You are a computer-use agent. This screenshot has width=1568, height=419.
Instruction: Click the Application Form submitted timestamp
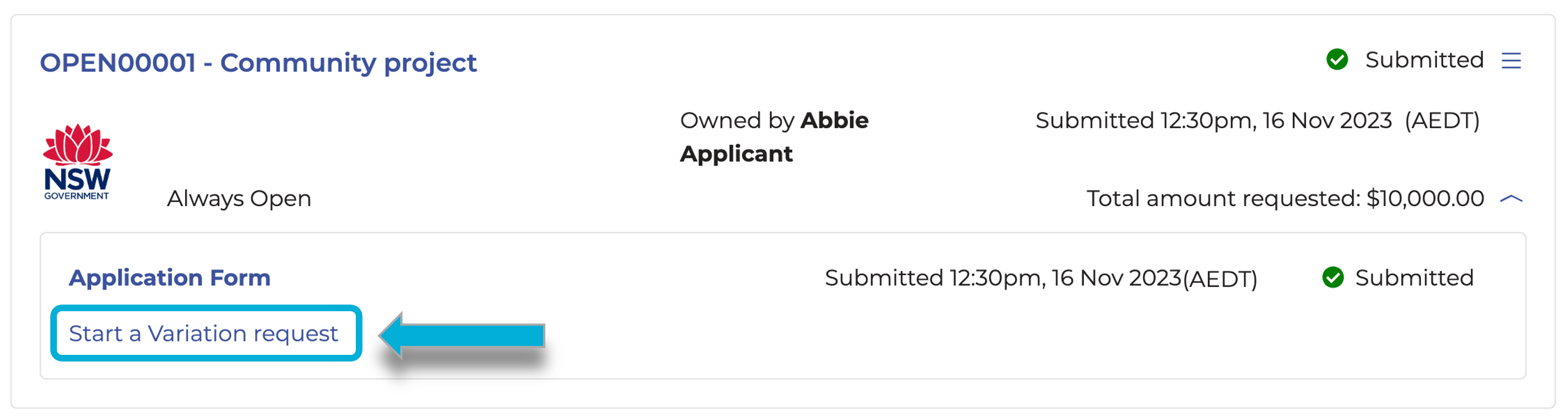[1041, 278]
